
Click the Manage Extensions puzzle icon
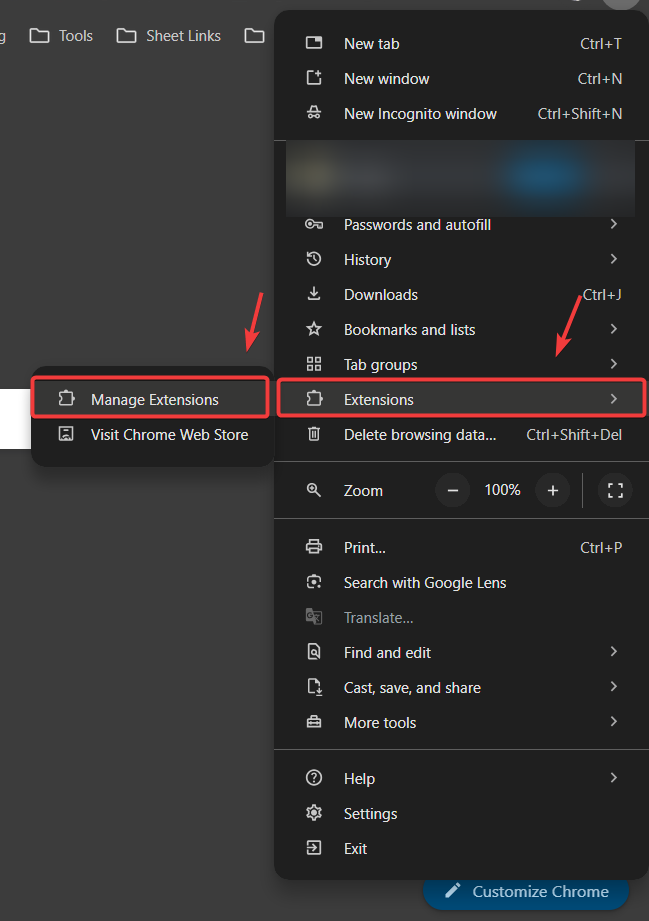pyautogui.click(x=66, y=399)
